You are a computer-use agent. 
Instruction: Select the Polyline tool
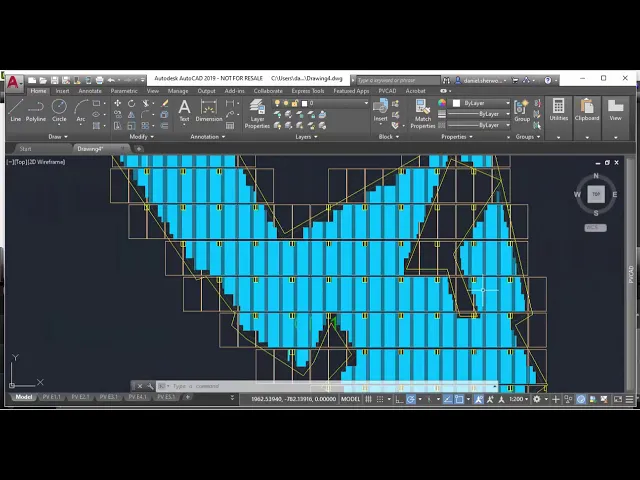(x=36, y=110)
